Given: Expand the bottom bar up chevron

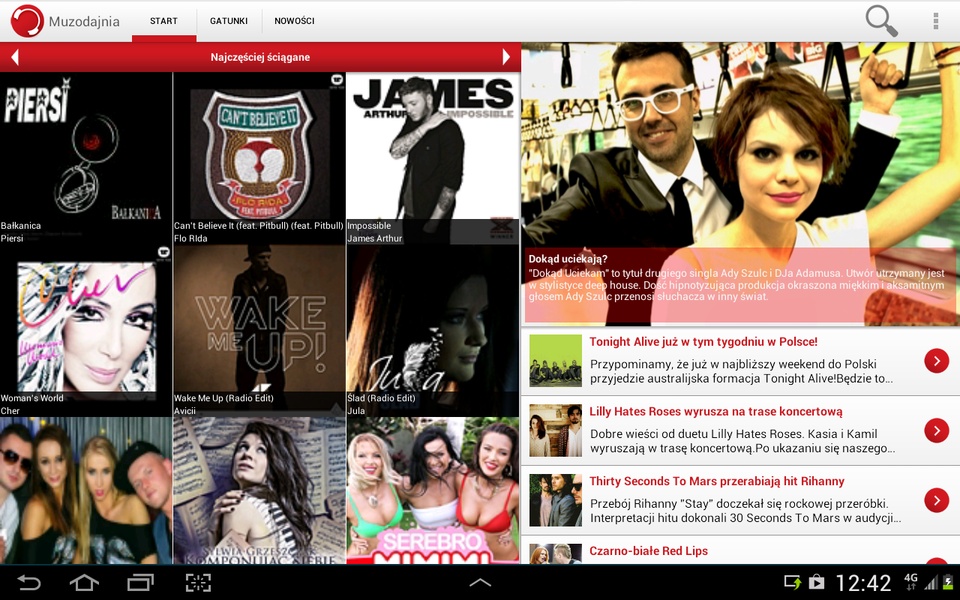Looking at the screenshot, I should [480, 583].
